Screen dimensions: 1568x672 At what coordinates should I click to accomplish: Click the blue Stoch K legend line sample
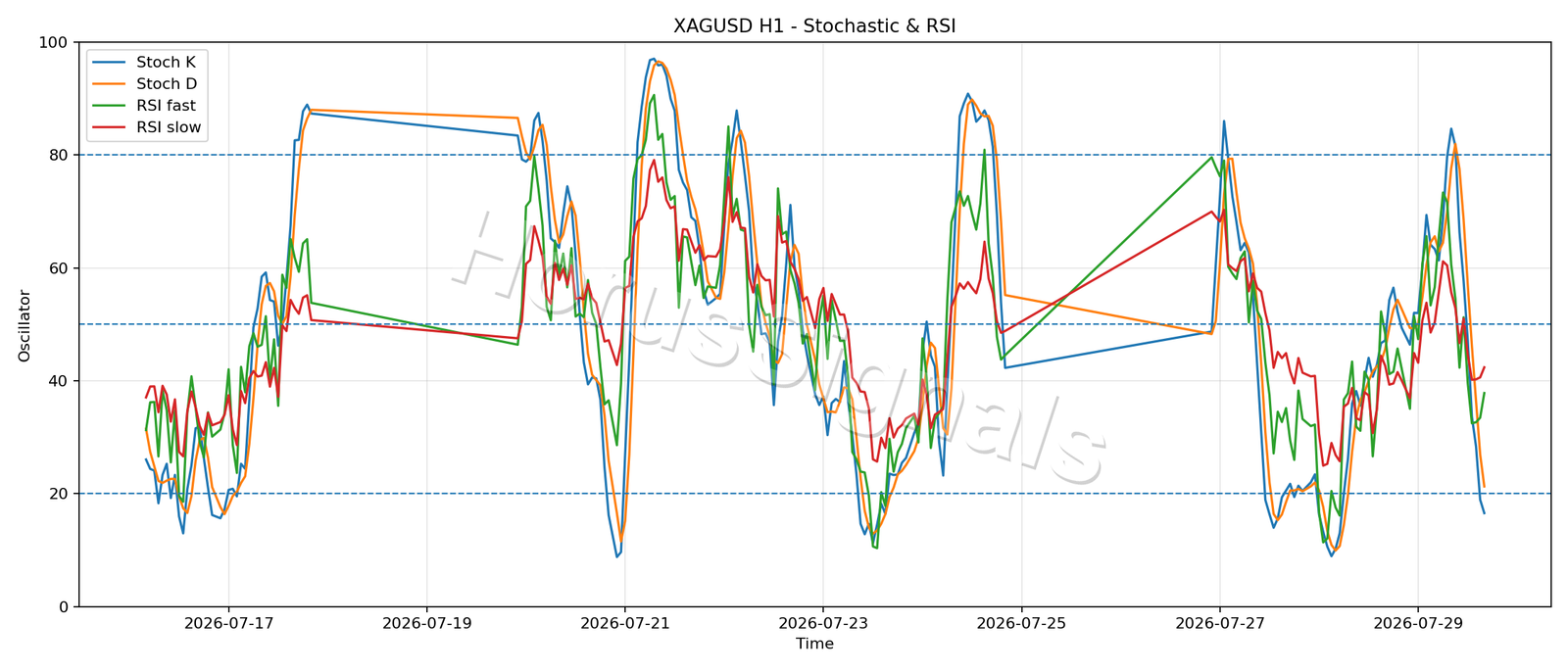pyautogui.click(x=107, y=63)
